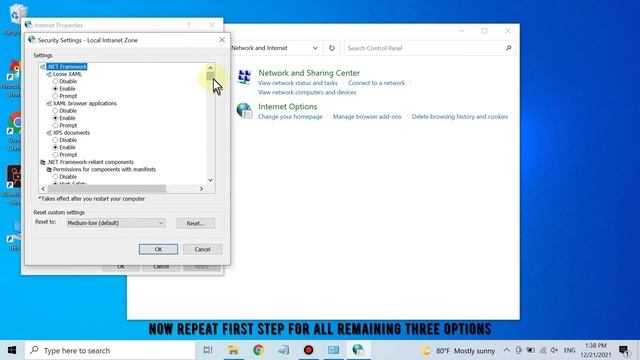This screenshot has width=640, height=360.
Task: Click the Control Panel search magnifier icon
Action: coord(509,48)
